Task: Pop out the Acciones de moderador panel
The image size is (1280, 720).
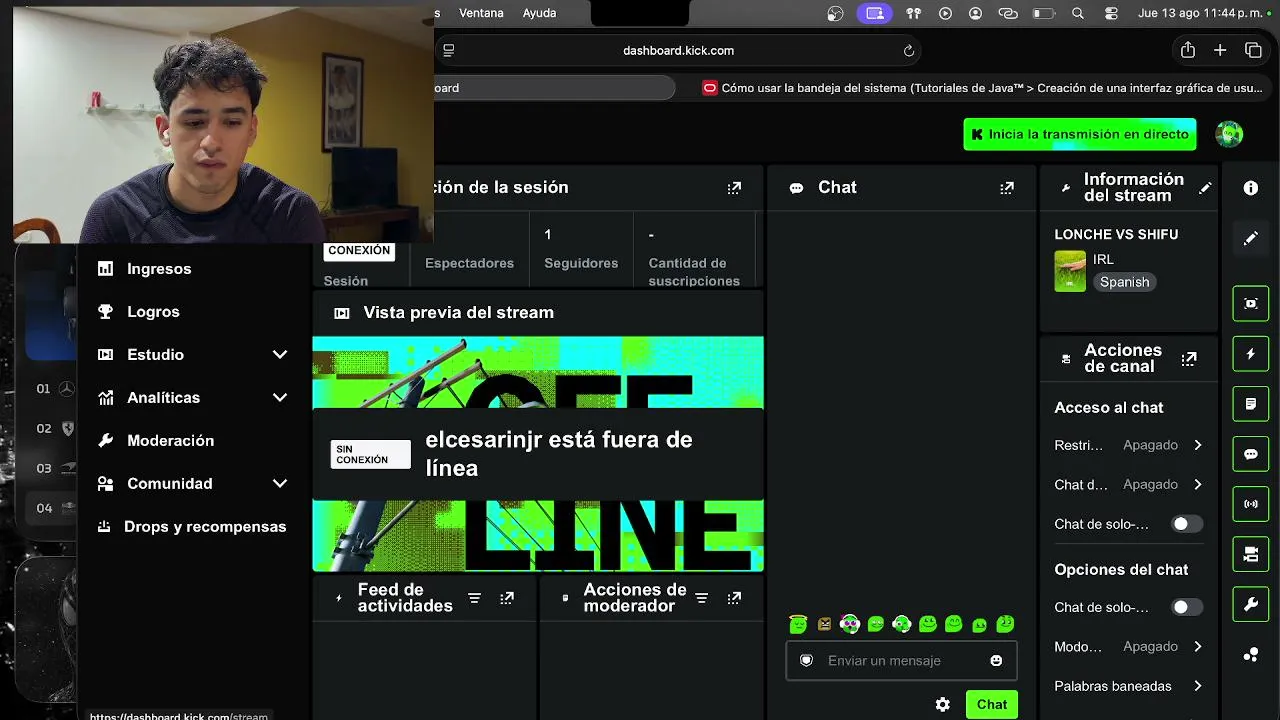Action: [x=734, y=598]
